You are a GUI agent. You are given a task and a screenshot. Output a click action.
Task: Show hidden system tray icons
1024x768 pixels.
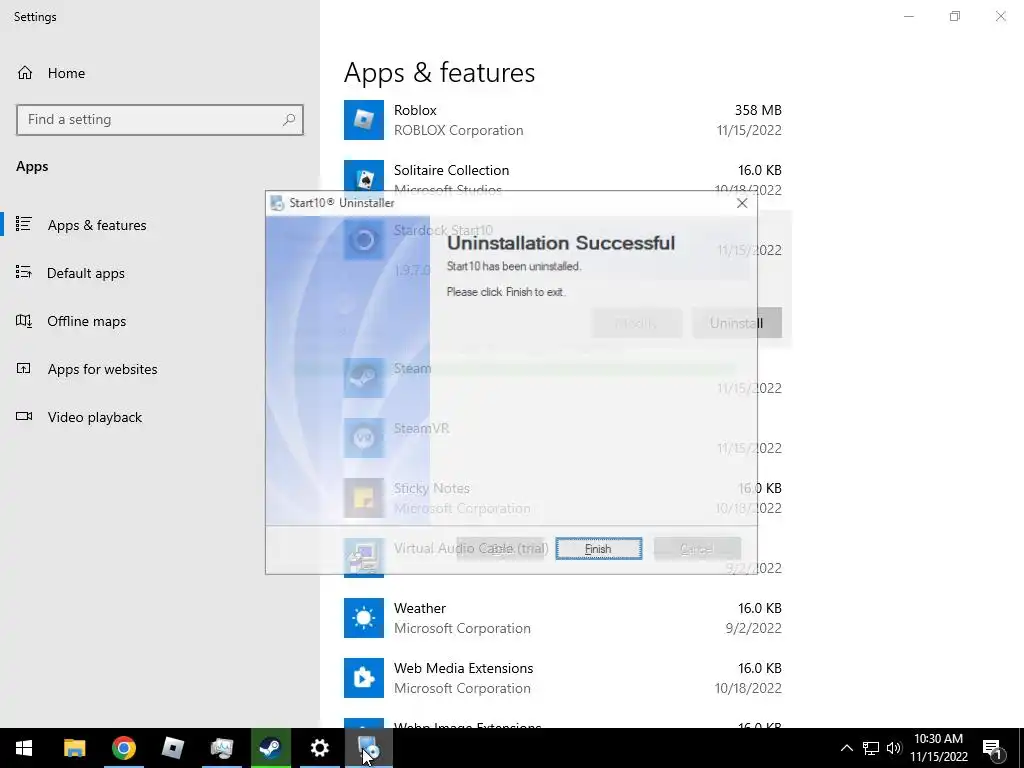coord(846,748)
